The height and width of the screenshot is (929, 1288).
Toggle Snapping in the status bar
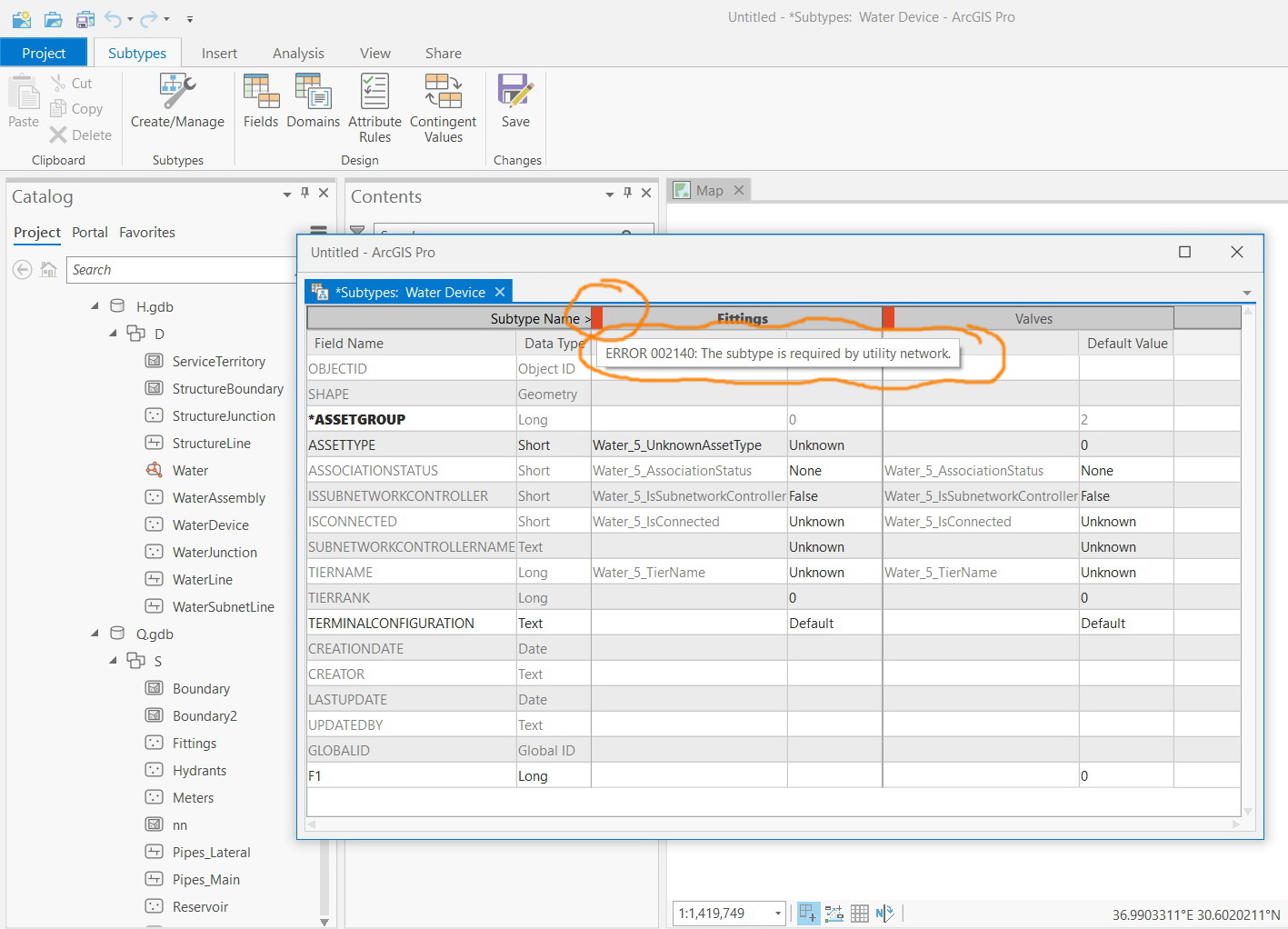[808, 914]
